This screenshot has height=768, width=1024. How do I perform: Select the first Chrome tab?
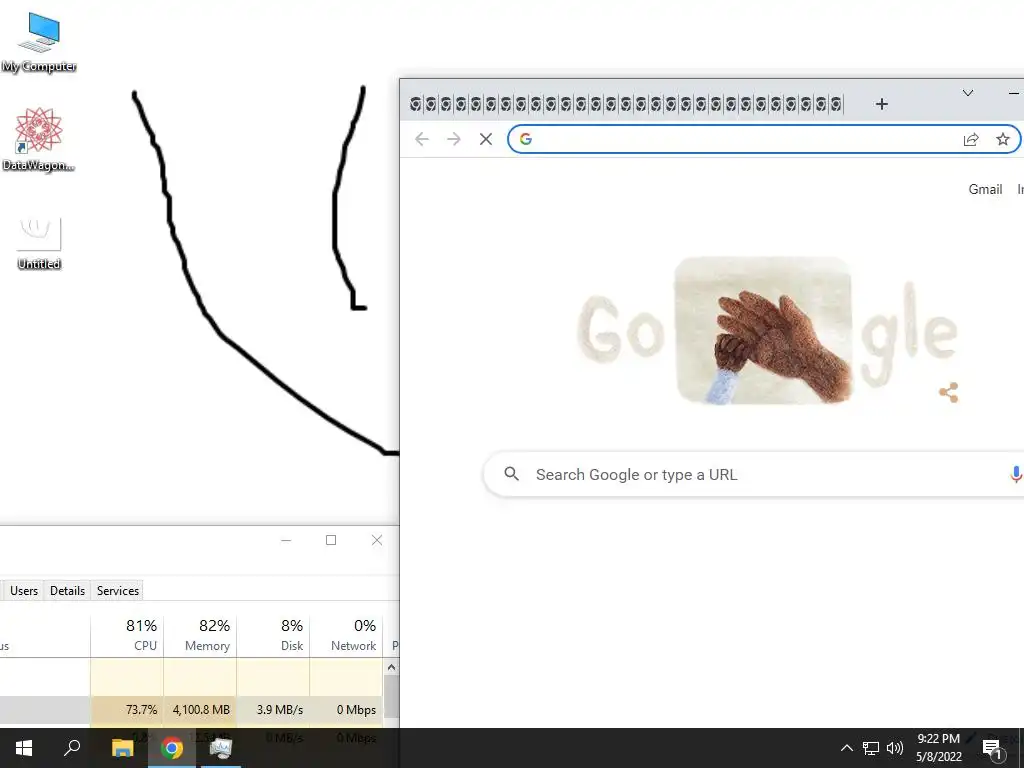[417, 104]
